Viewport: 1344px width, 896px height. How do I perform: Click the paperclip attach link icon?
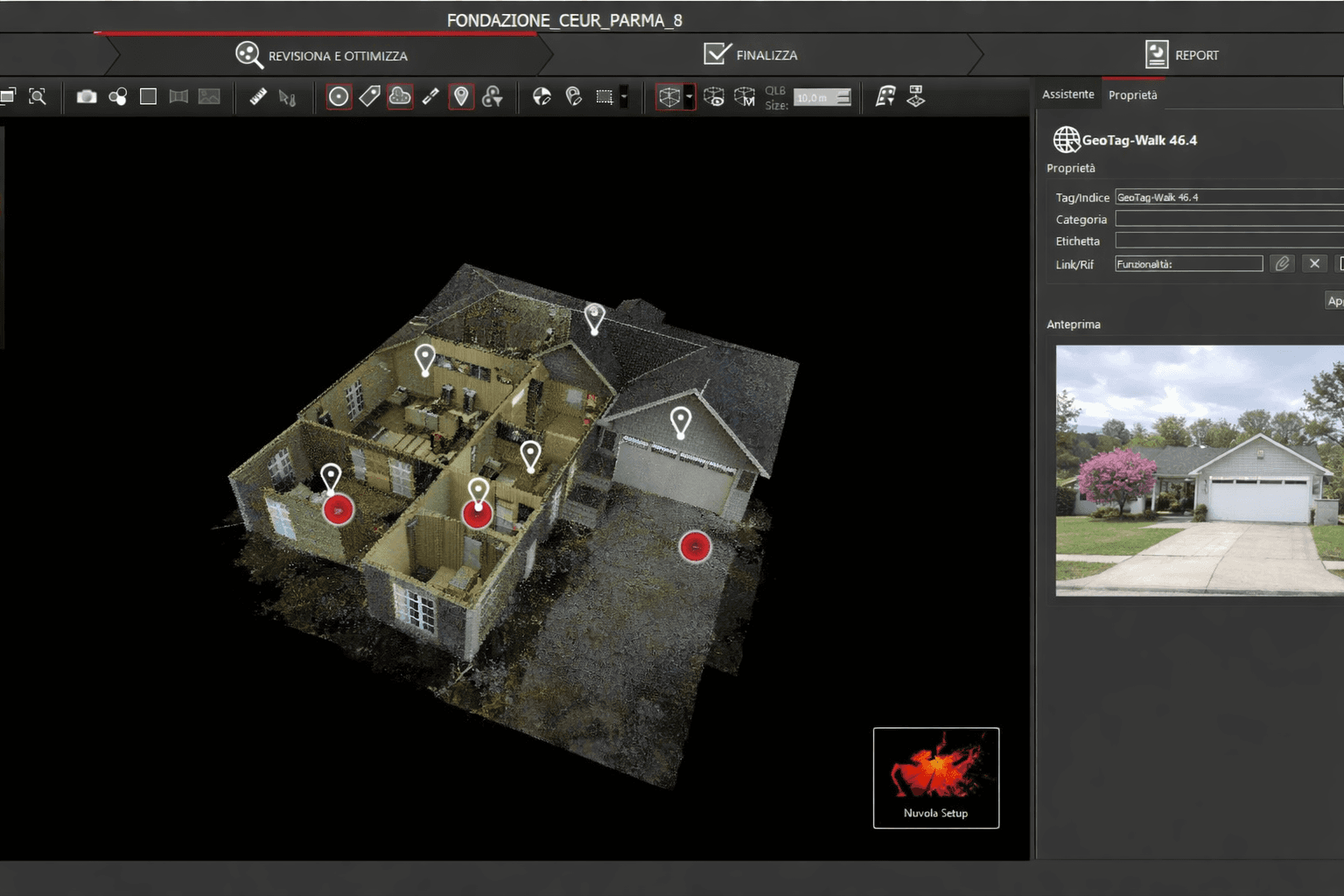tap(1282, 263)
